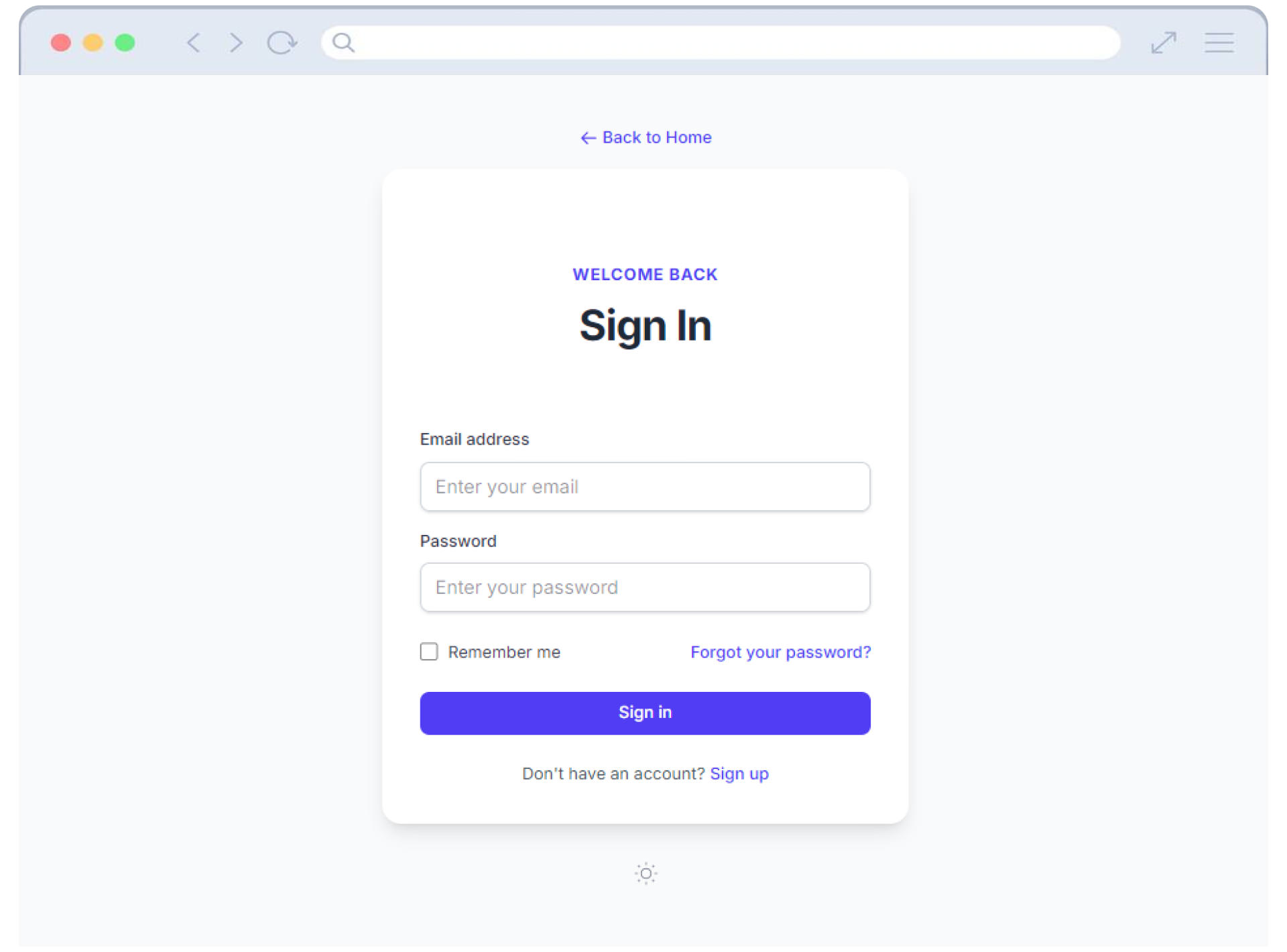1287x952 pixels.
Task: Click the Forgot your password link
Action: (780, 652)
